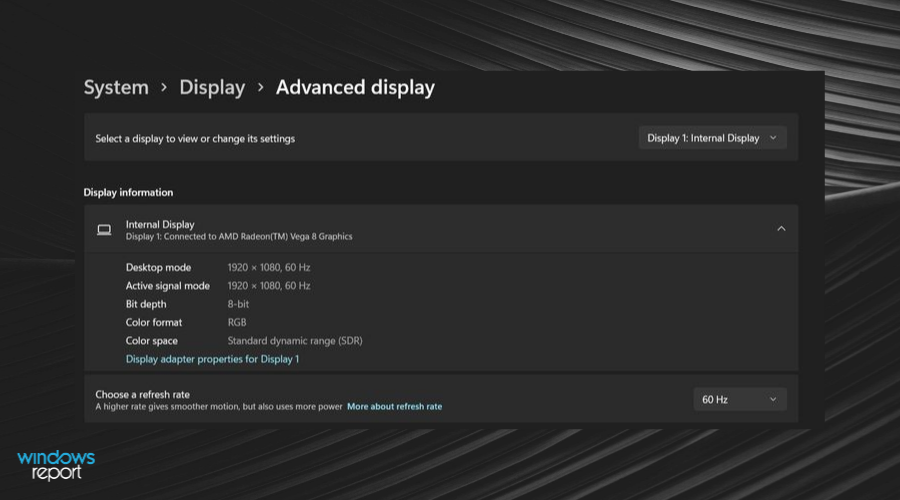Image resolution: width=900 pixels, height=500 pixels.
Task: Open the More about refresh rate link
Action: point(394,406)
